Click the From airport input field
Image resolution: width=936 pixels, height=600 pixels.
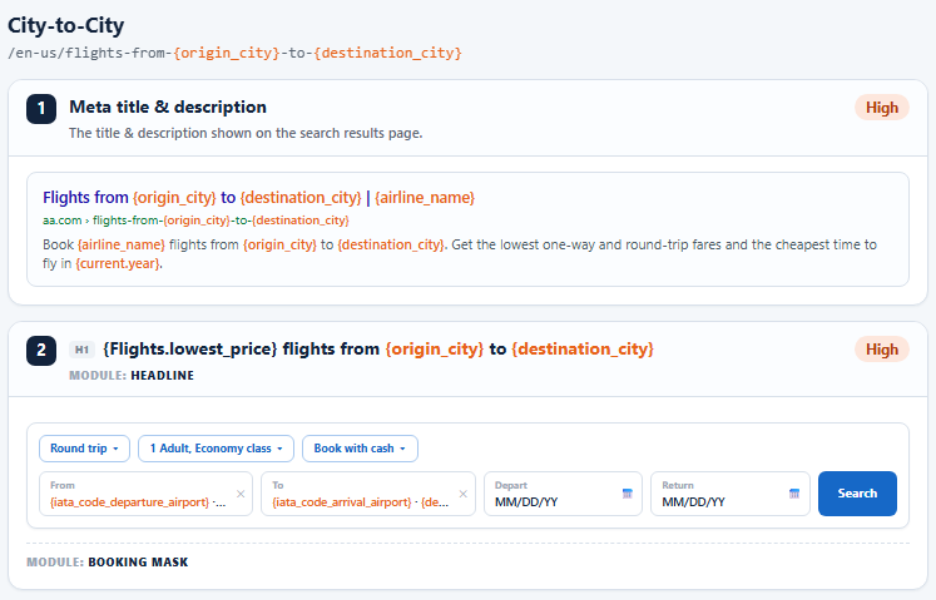coord(146,494)
